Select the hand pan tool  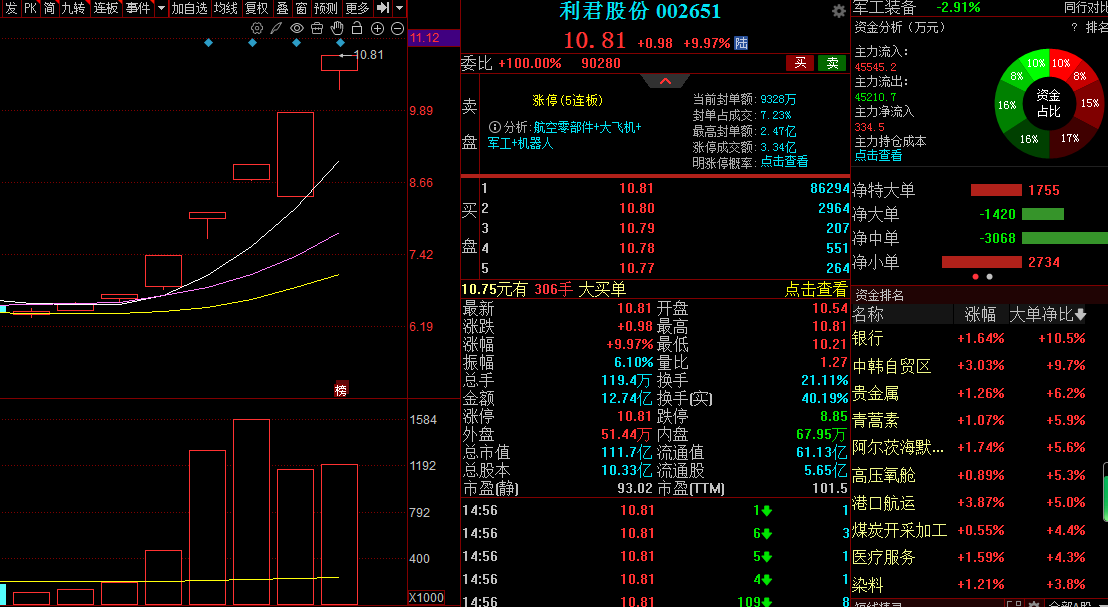[337, 28]
